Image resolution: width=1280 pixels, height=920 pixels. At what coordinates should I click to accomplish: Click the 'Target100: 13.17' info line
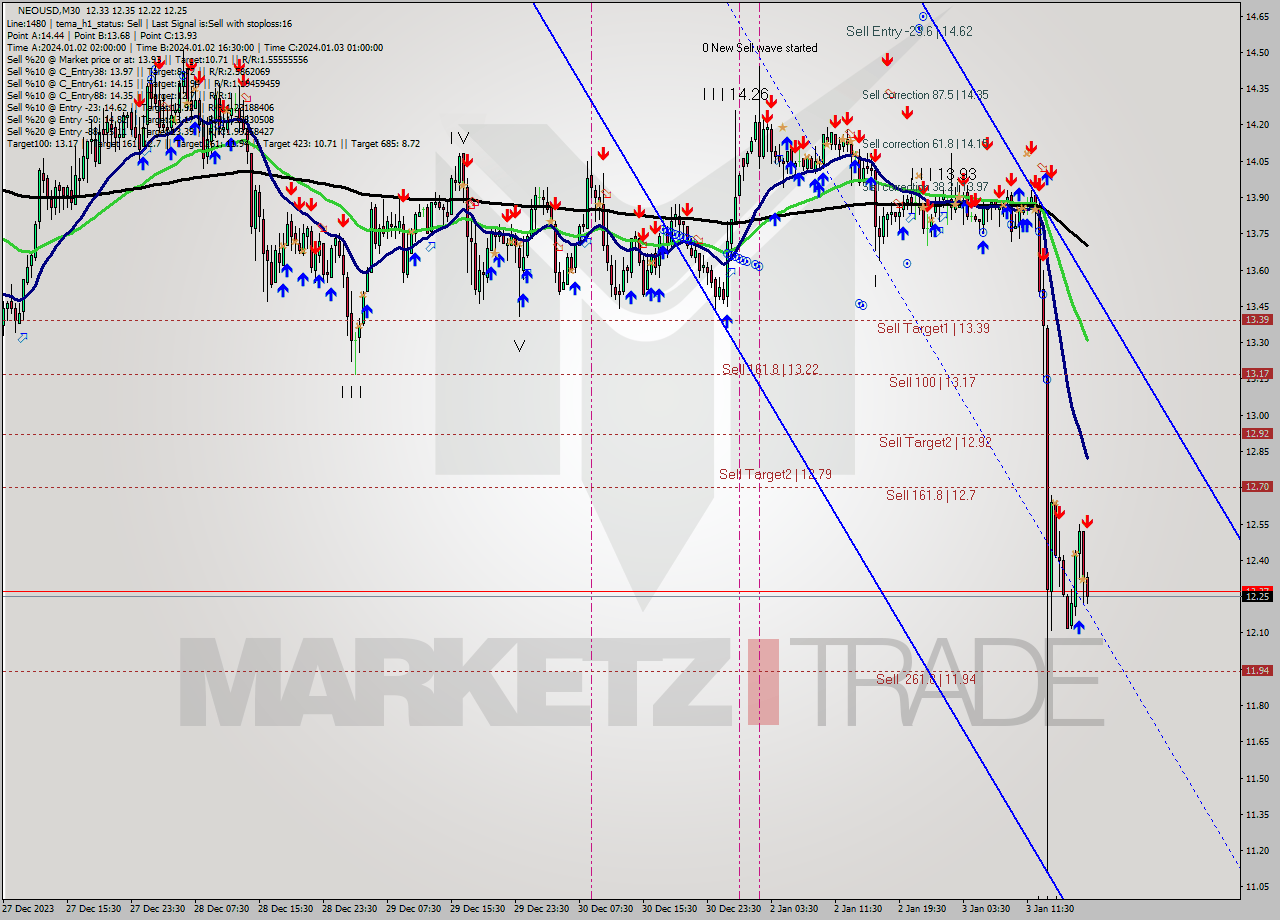coord(213,143)
